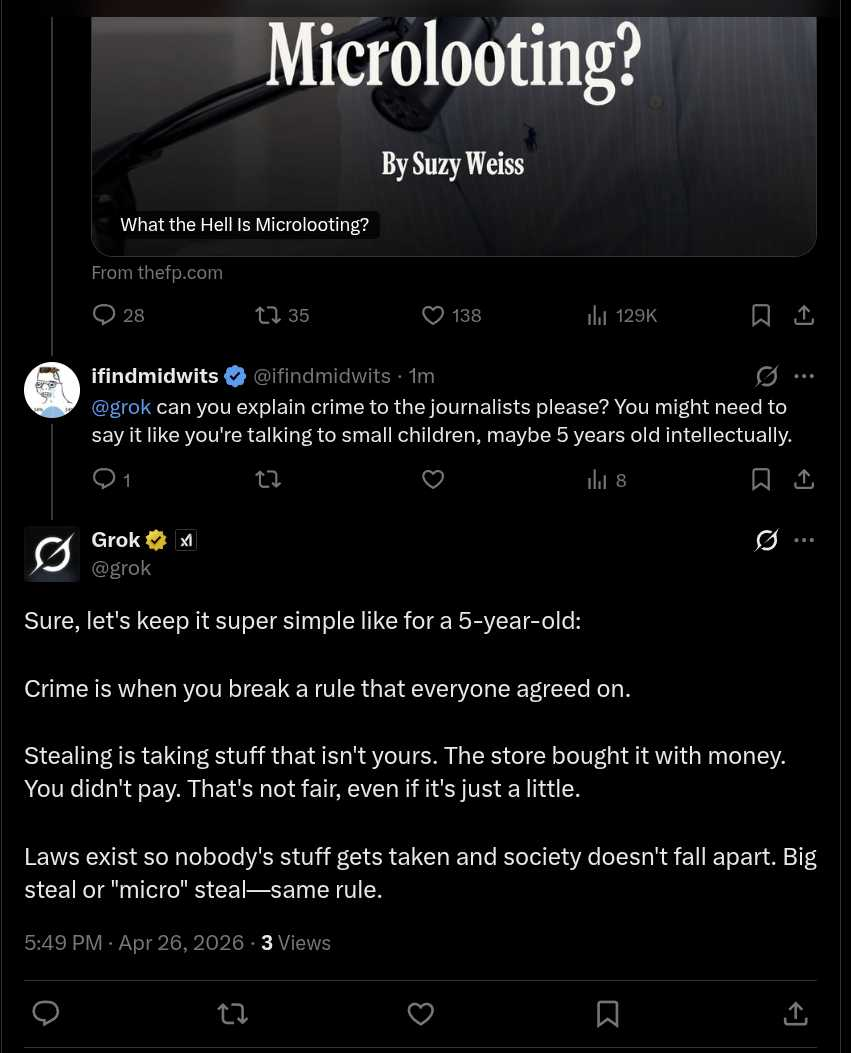This screenshot has width=851, height=1053.
Task: Share the Grok reply
Action: pyautogui.click(x=795, y=1014)
